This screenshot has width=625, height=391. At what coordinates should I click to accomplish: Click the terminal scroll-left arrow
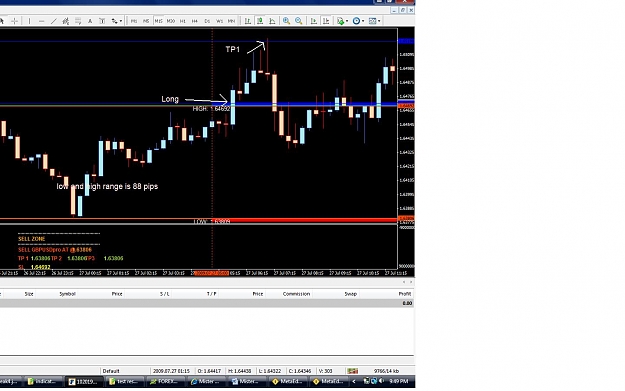(x=404, y=282)
